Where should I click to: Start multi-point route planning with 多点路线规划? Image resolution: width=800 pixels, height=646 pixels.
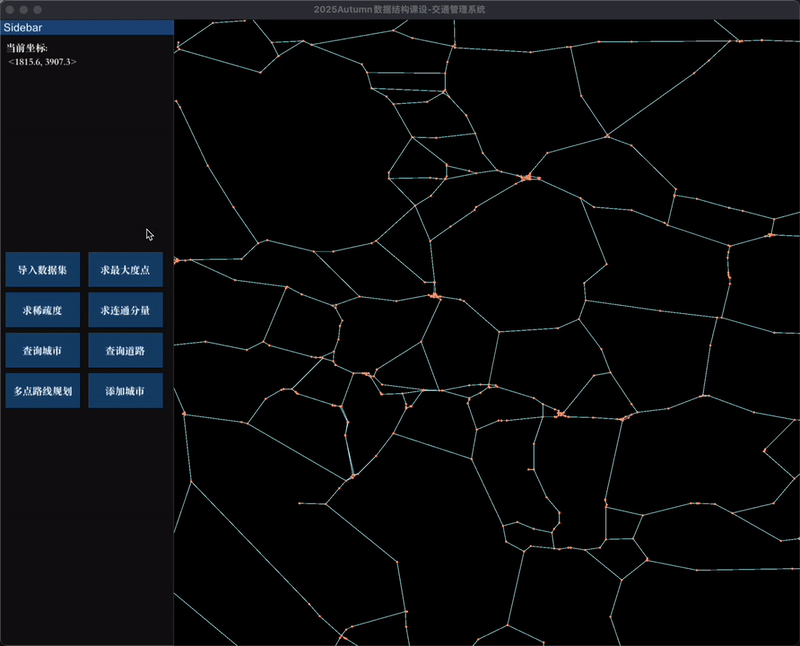41,389
